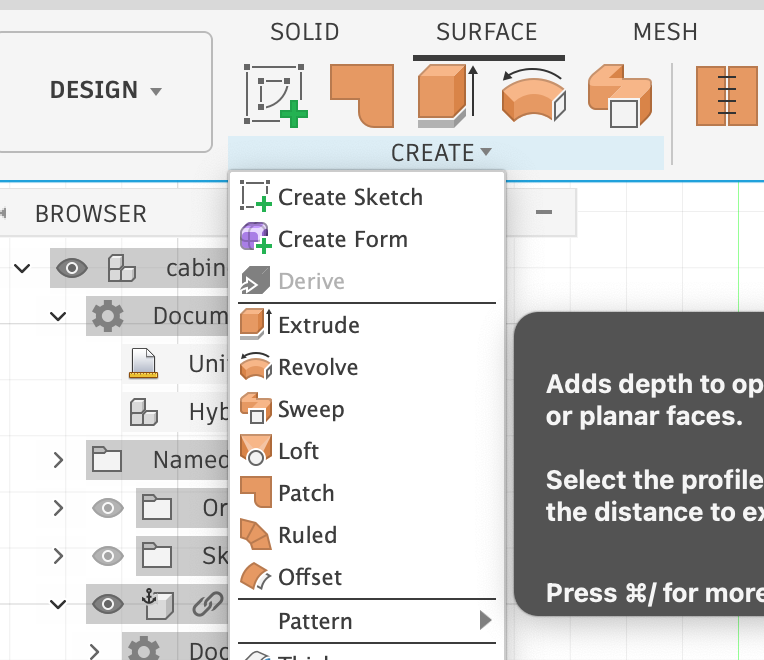Click the chain link icon on component row
The width and height of the screenshot is (764, 660).
(x=208, y=604)
